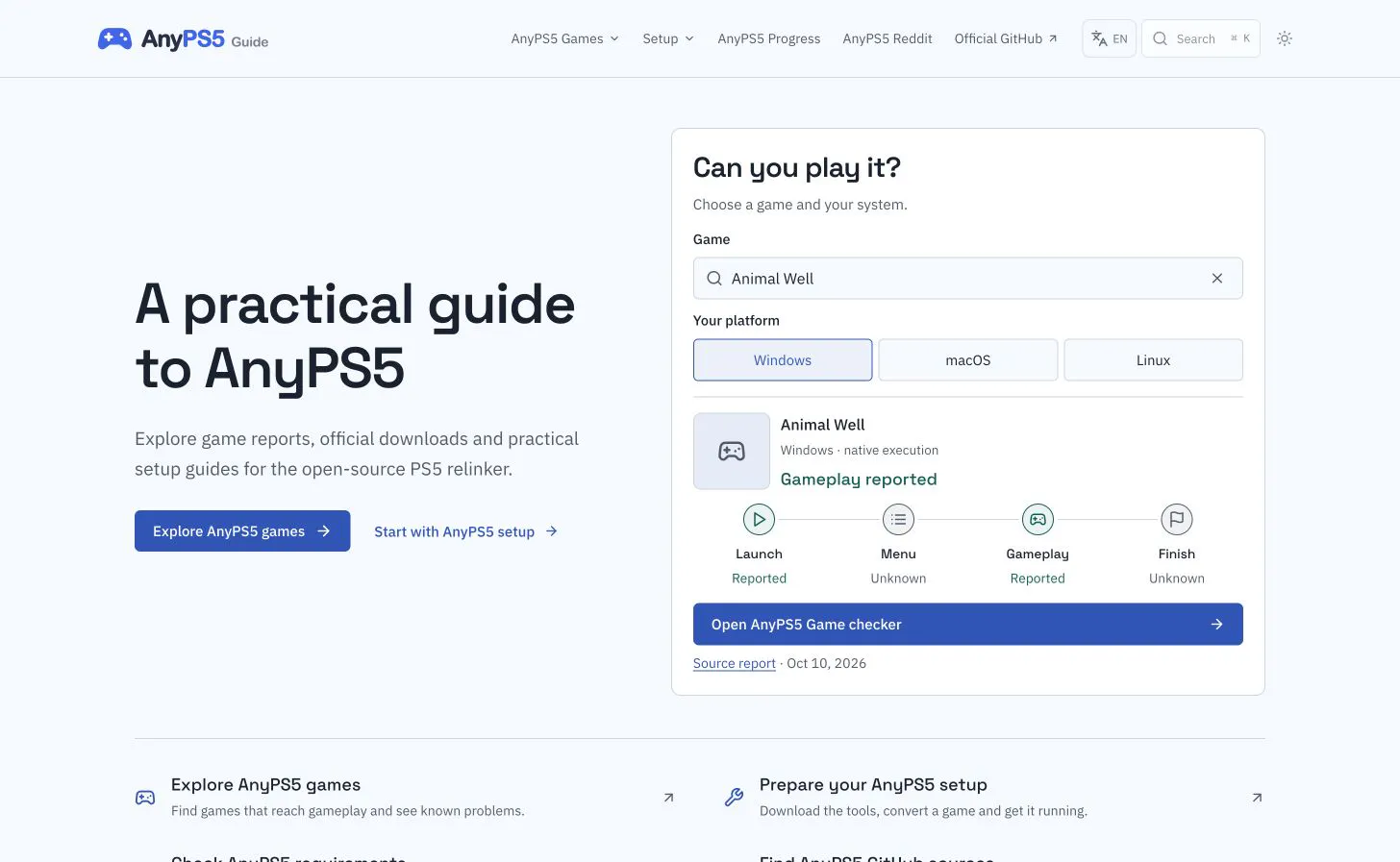The image size is (1400, 862).
Task: Click the arrow at Explore AnyPS5 games row end
Action: (x=669, y=798)
